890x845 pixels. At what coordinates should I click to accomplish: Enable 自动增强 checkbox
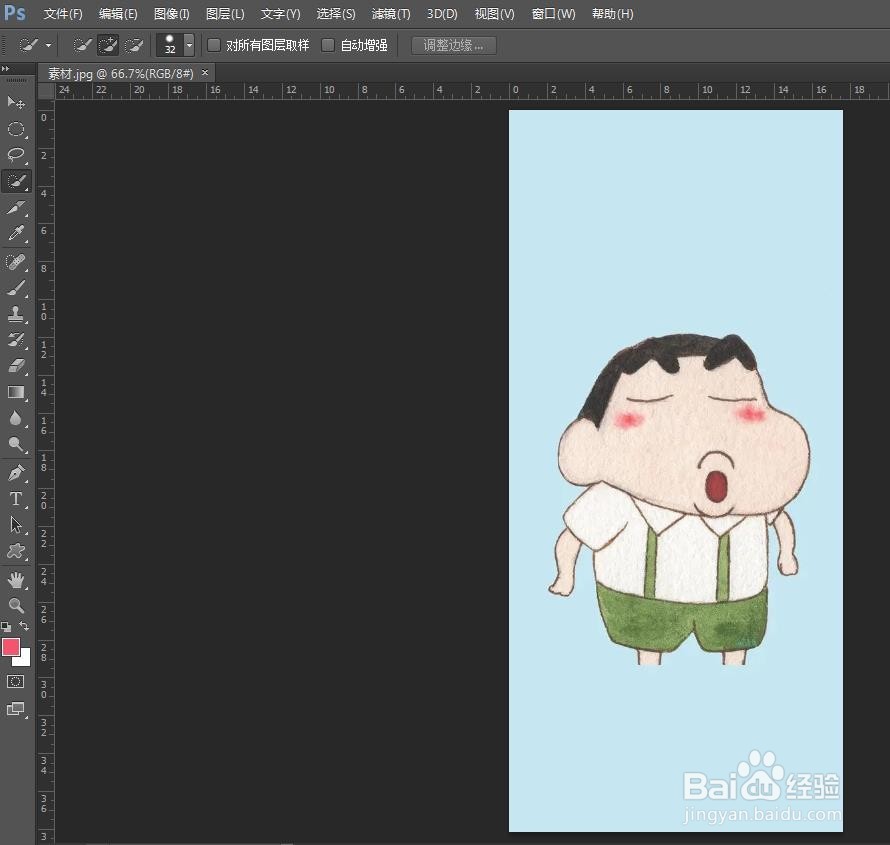click(328, 45)
